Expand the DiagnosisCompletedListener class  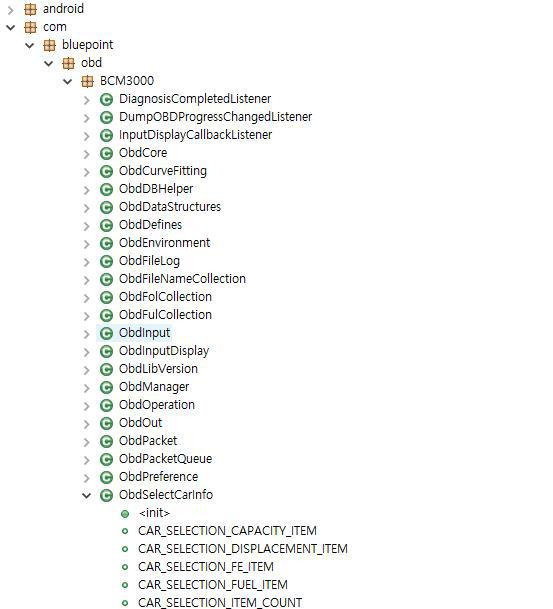(87, 100)
